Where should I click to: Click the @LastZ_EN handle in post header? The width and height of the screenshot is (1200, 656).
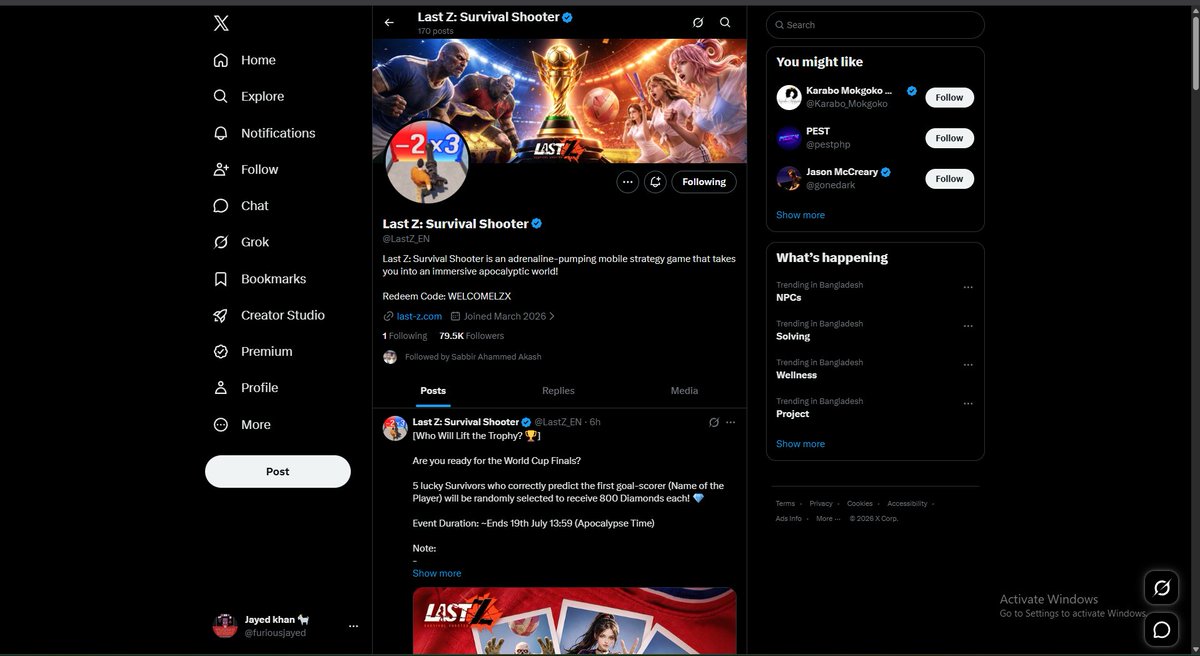[x=558, y=422]
